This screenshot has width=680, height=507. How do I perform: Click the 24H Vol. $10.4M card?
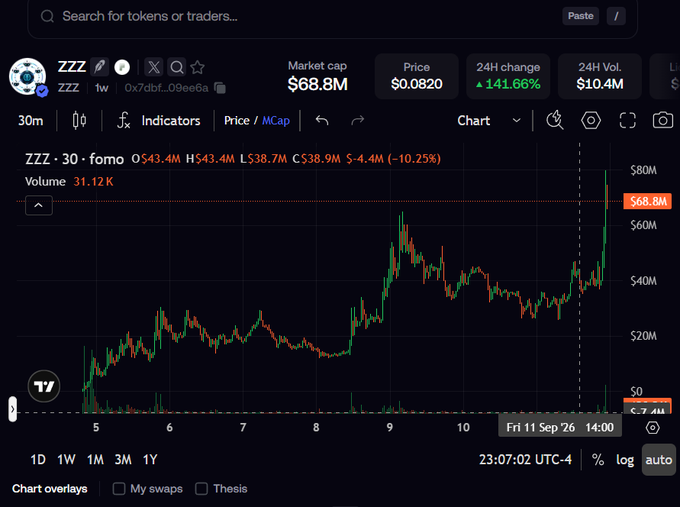coord(600,76)
